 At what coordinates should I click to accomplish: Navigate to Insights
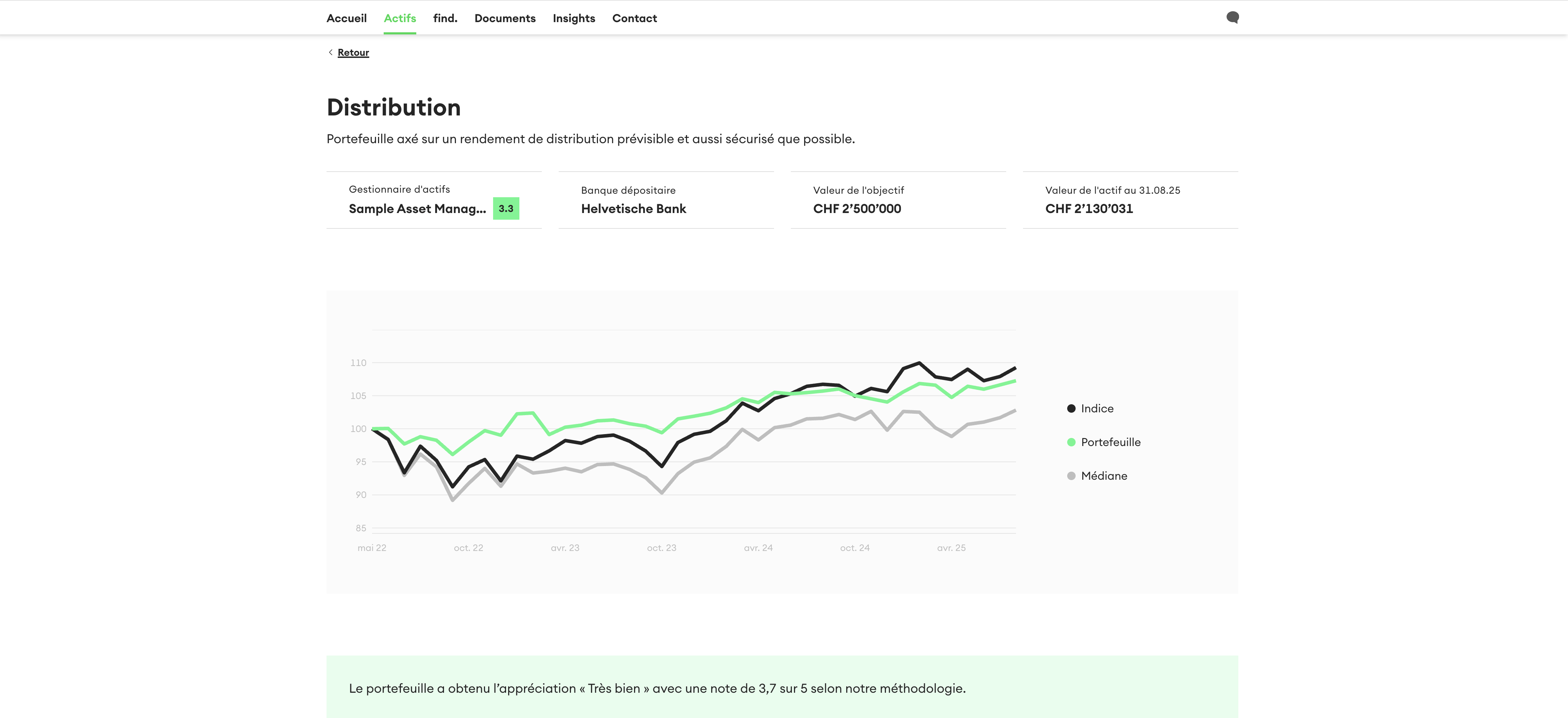(573, 18)
